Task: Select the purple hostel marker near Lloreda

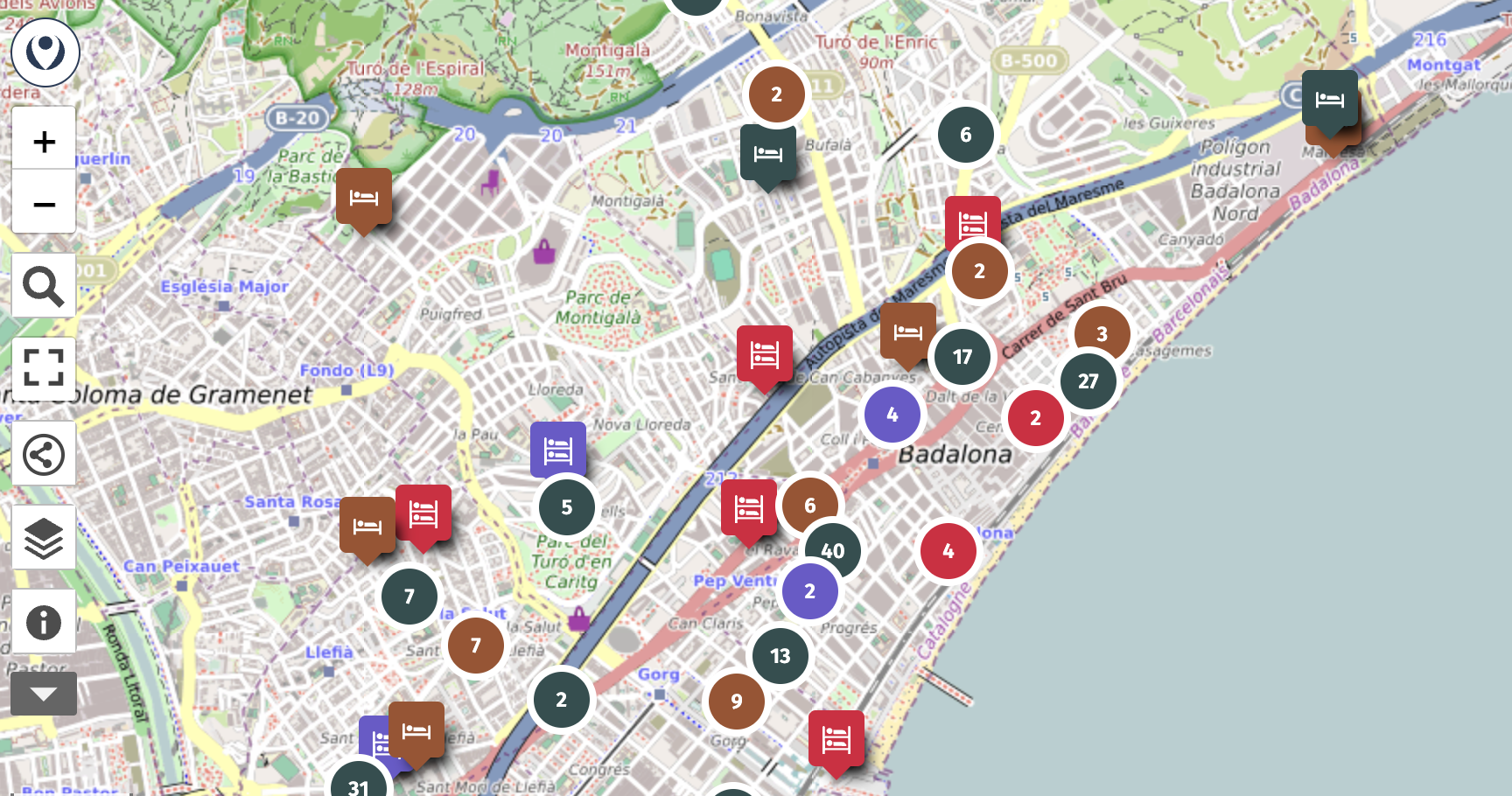Action: click(x=559, y=449)
